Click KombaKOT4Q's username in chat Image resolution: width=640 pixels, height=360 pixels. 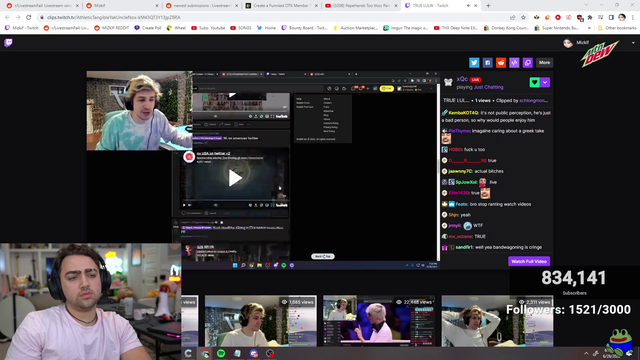tap(463, 113)
